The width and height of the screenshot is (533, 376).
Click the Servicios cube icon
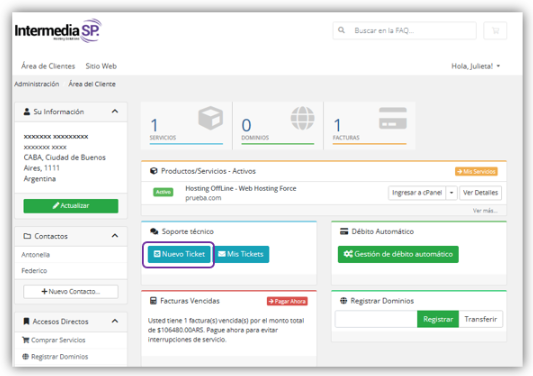[211, 118]
